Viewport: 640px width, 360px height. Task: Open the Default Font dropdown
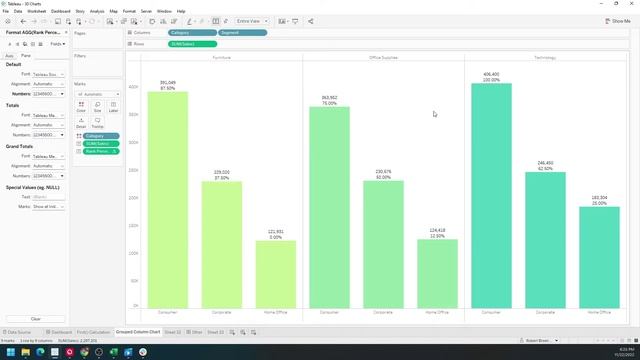(48, 74)
